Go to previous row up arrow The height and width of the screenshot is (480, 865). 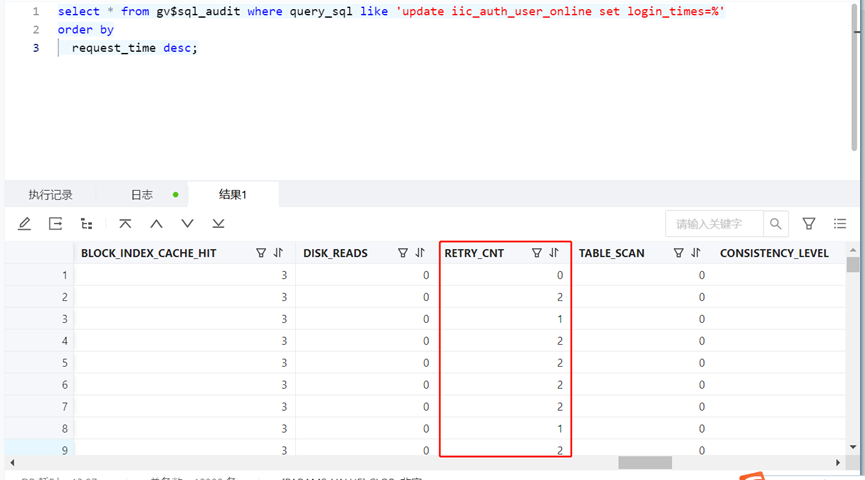157,223
